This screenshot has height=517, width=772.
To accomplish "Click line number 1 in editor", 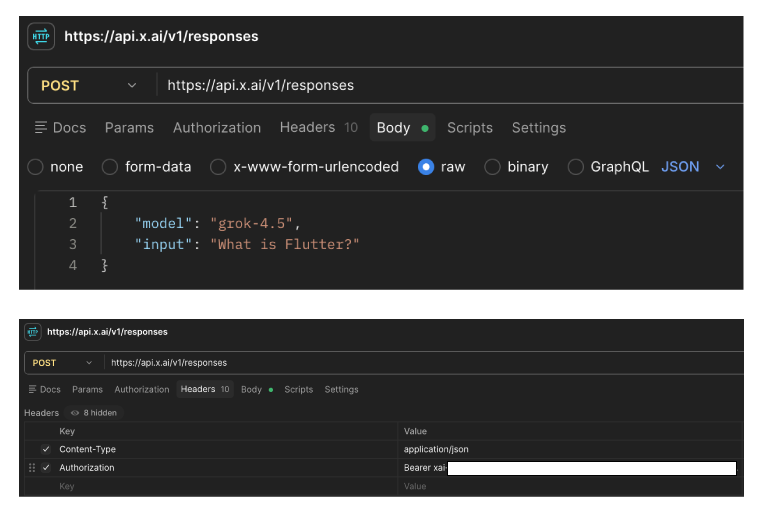I will 73,202.
